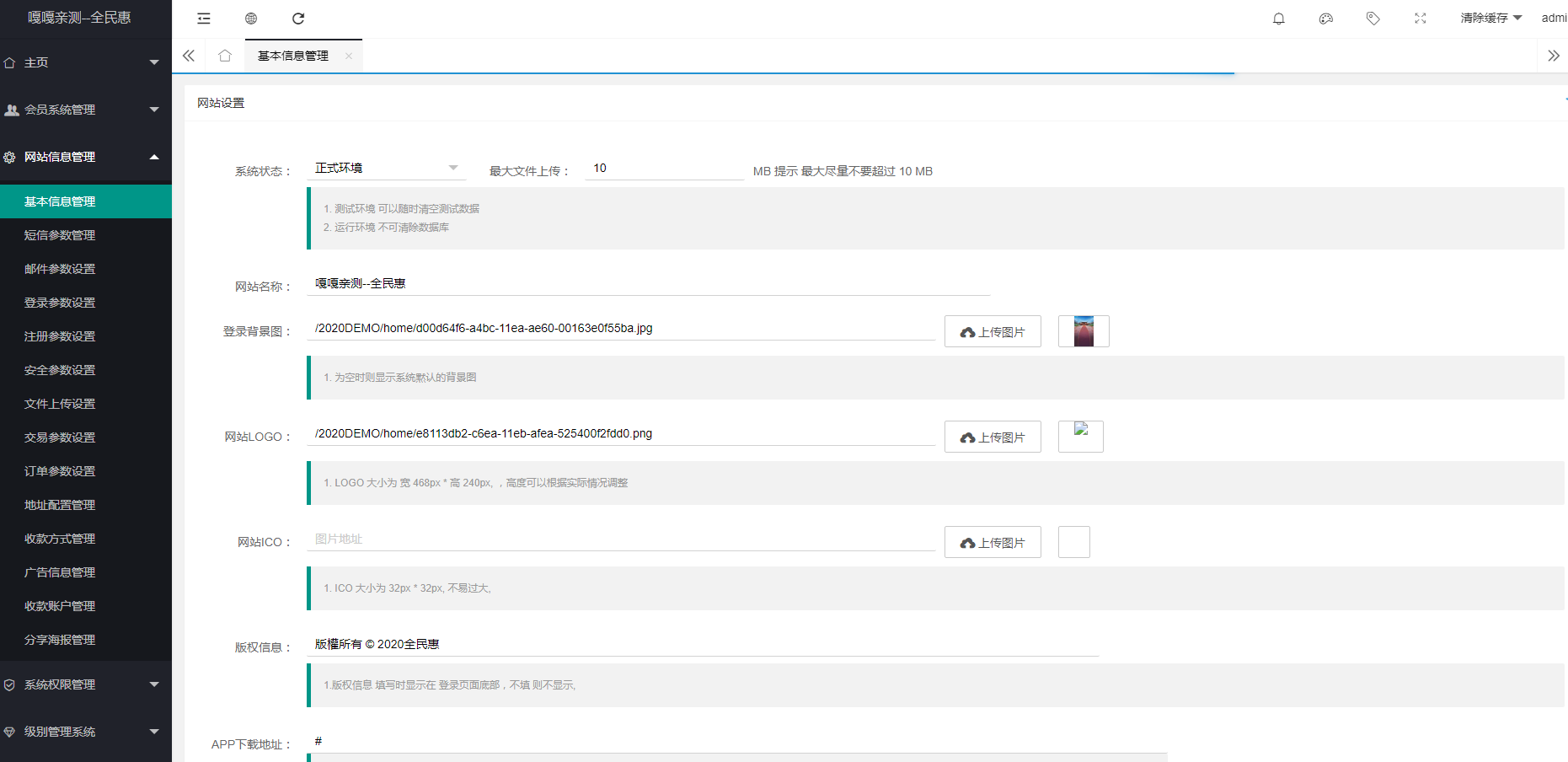Open 短信参数管理 in the sidebar

click(60, 235)
